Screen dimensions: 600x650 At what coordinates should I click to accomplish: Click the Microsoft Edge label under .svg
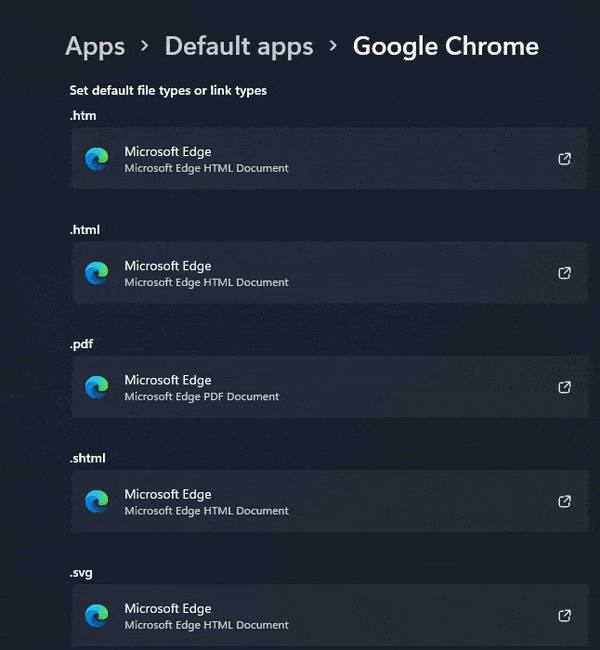click(167, 608)
